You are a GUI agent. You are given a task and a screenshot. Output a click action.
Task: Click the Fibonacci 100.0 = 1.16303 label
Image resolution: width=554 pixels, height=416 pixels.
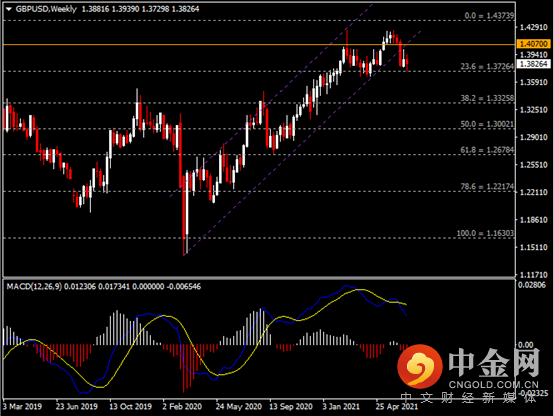click(485, 233)
